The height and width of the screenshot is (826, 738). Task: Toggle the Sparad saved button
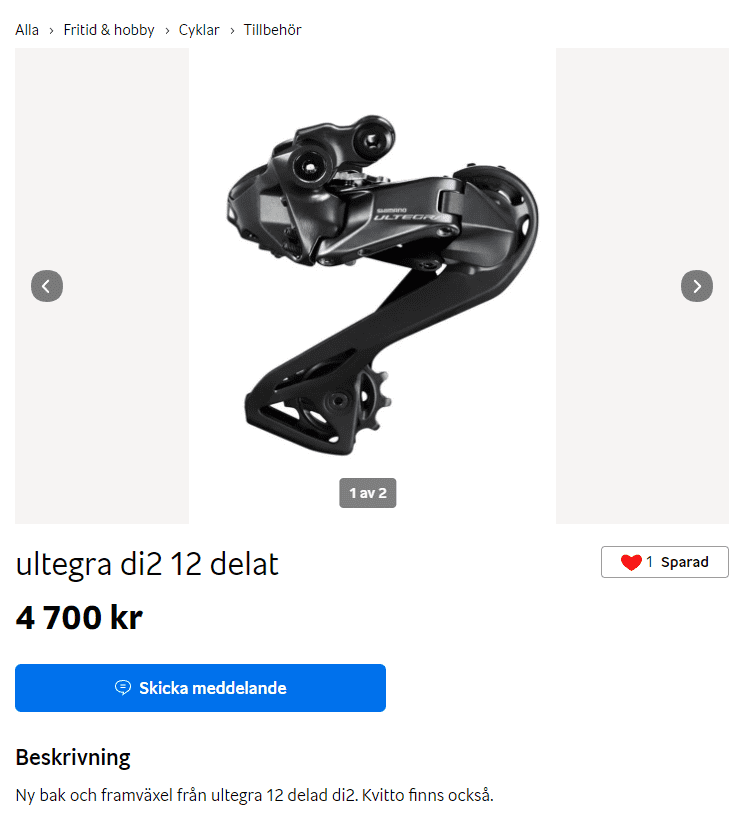coord(664,562)
